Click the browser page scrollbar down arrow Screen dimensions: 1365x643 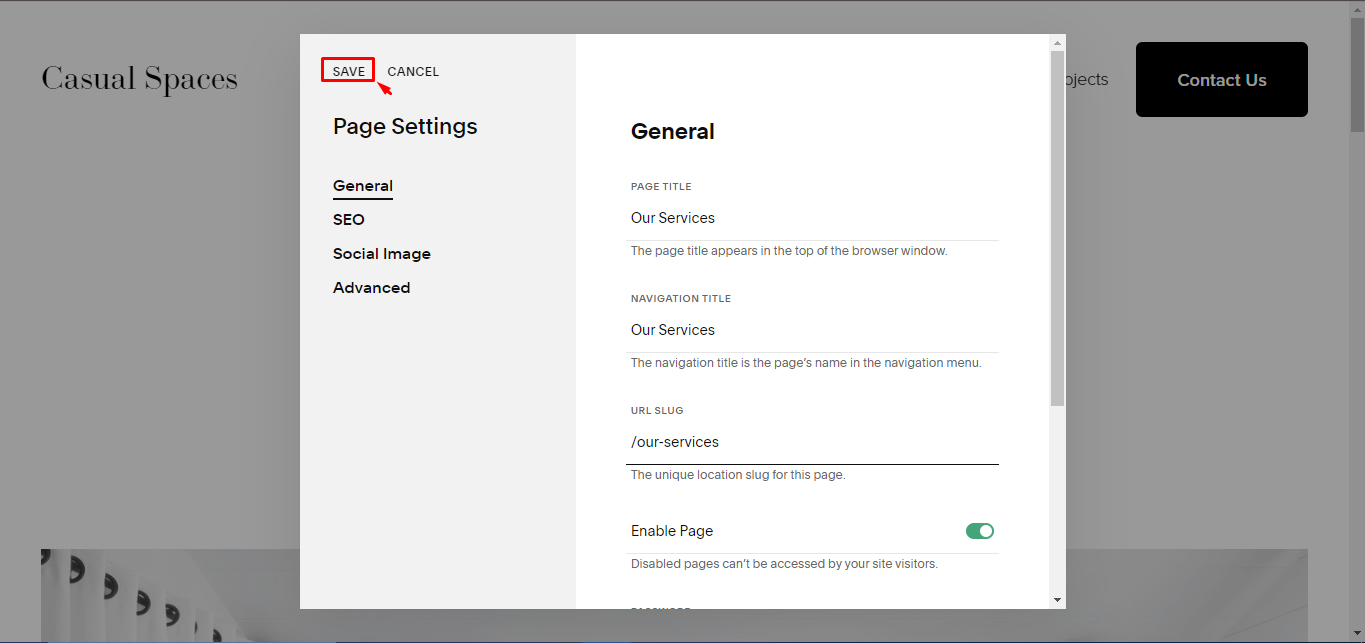pyautogui.click(x=1357, y=635)
